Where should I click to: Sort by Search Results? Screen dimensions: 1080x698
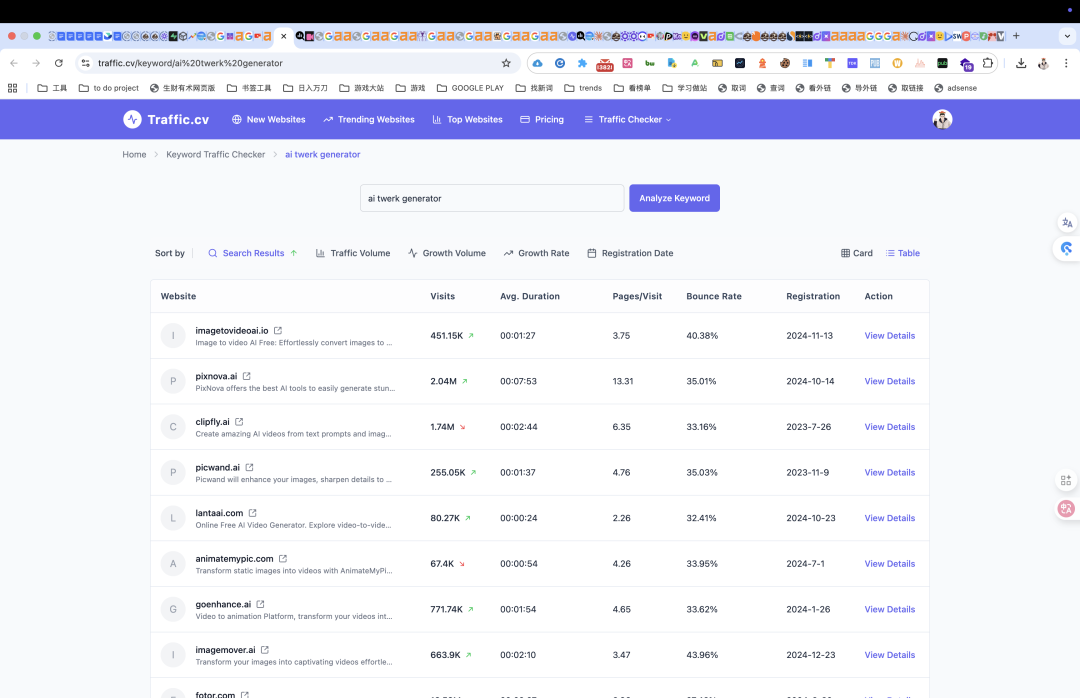(x=253, y=253)
